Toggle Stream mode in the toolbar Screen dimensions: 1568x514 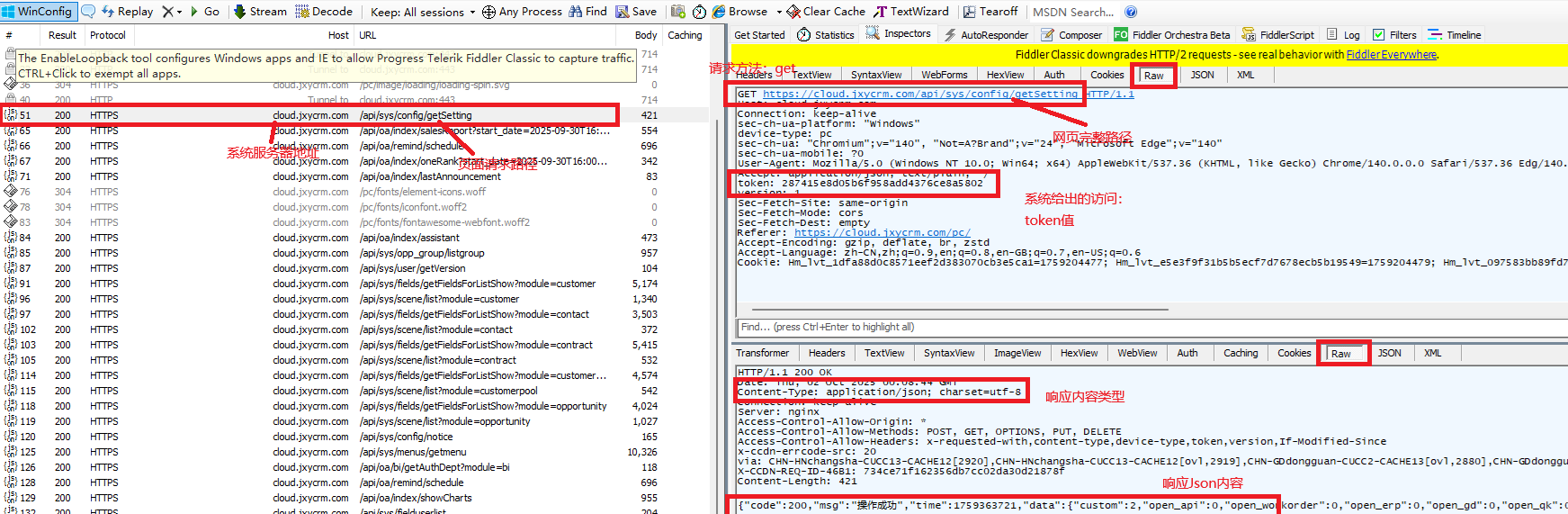[260, 12]
